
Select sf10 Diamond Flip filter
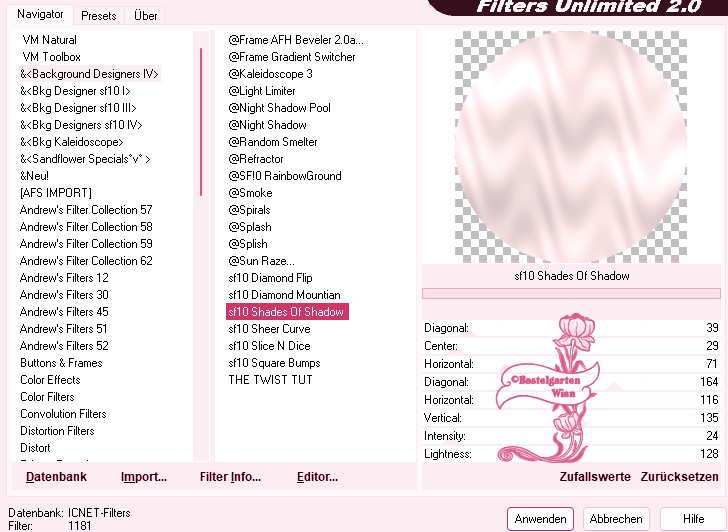pyautogui.click(x=270, y=278)
